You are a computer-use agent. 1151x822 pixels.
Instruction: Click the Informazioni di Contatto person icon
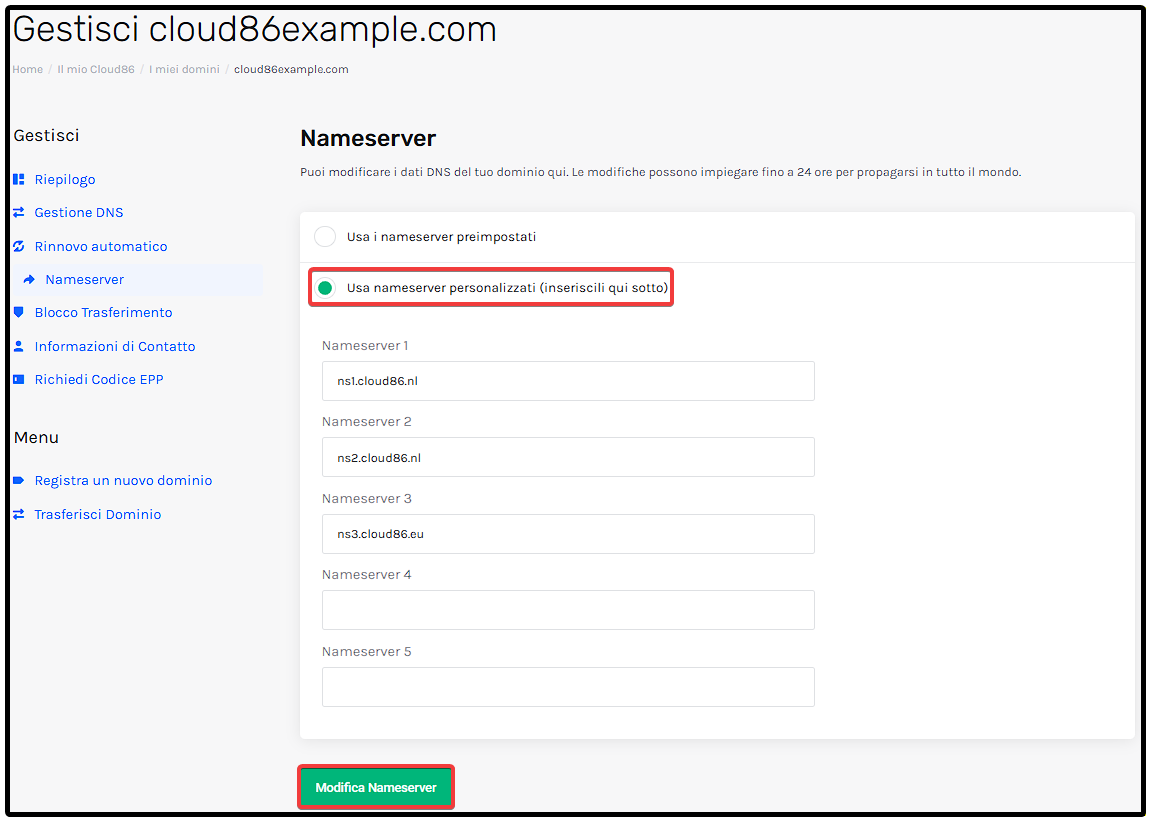click(x=19, y=346)
